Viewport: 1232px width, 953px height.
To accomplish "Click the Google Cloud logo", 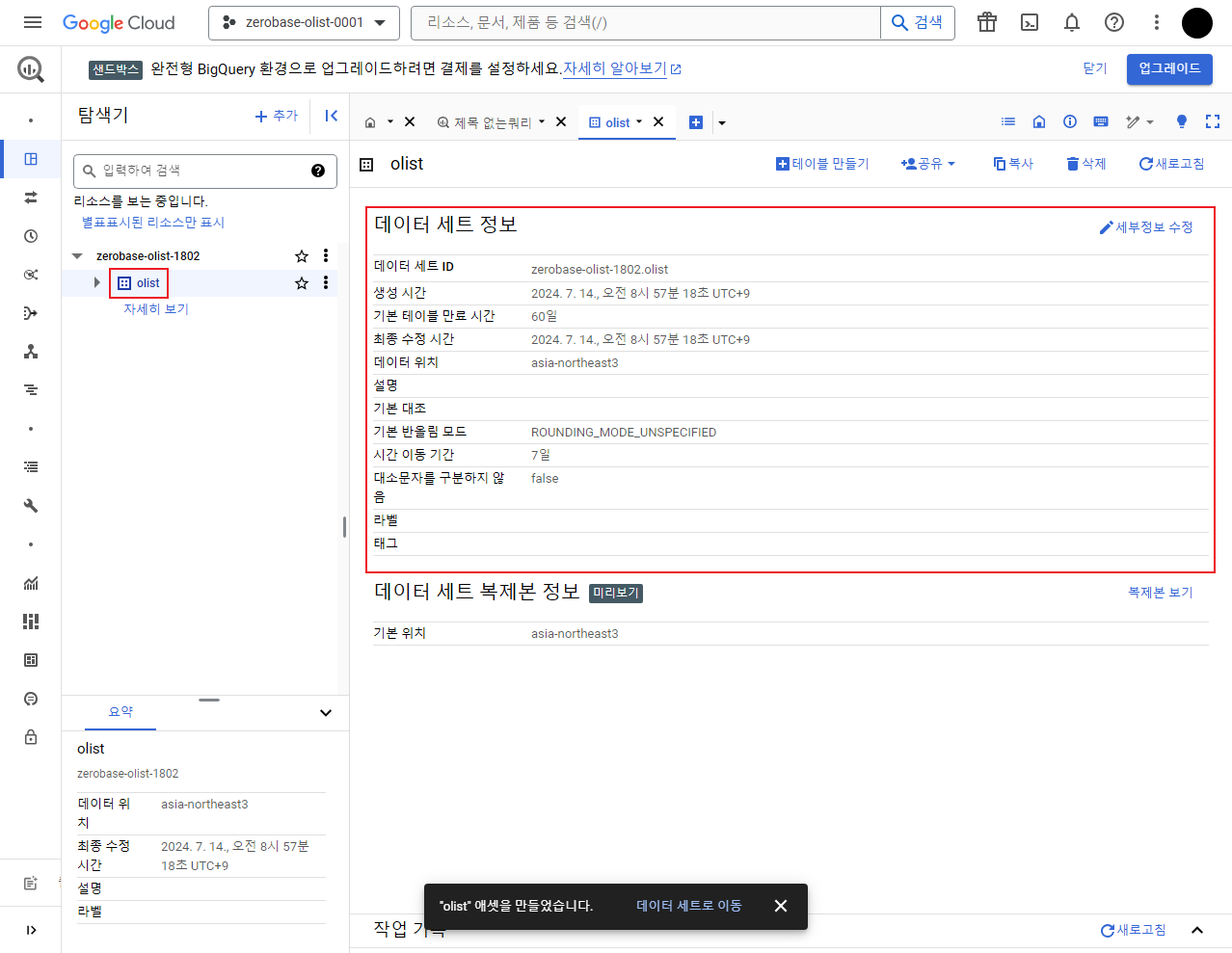I will [x=119, y=22].
